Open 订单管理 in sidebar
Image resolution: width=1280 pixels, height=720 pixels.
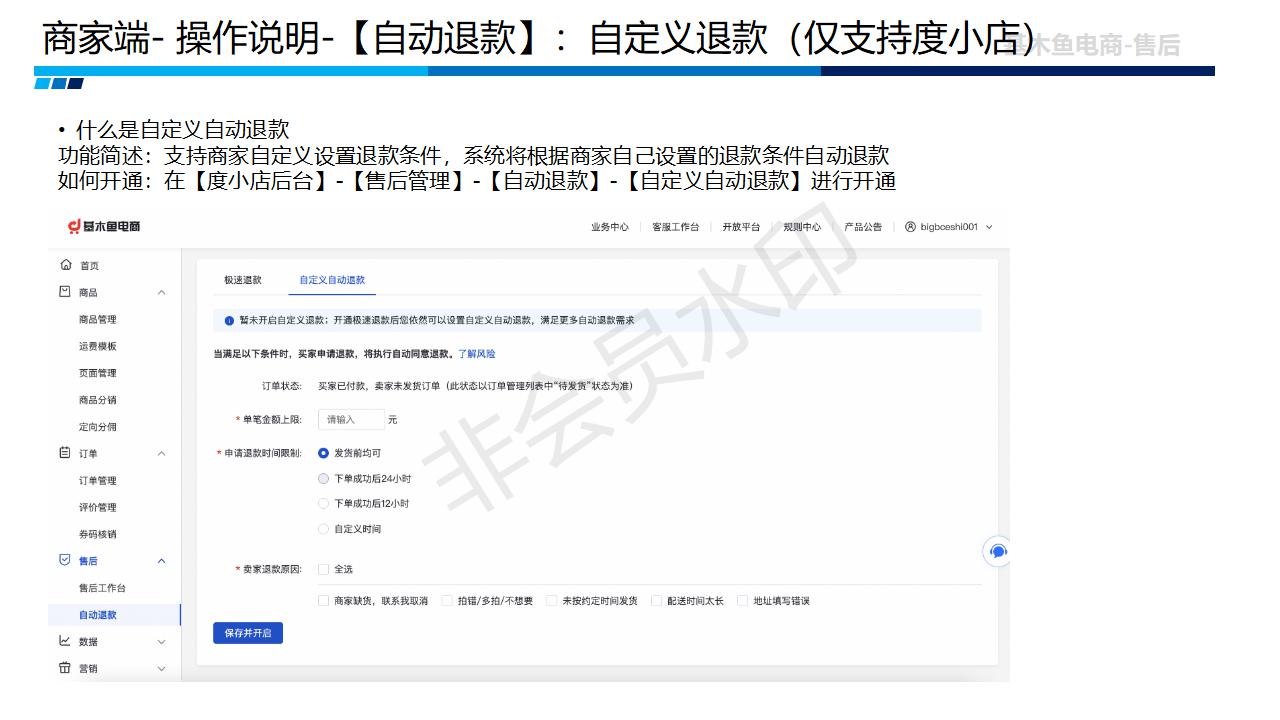click(98, 481)
